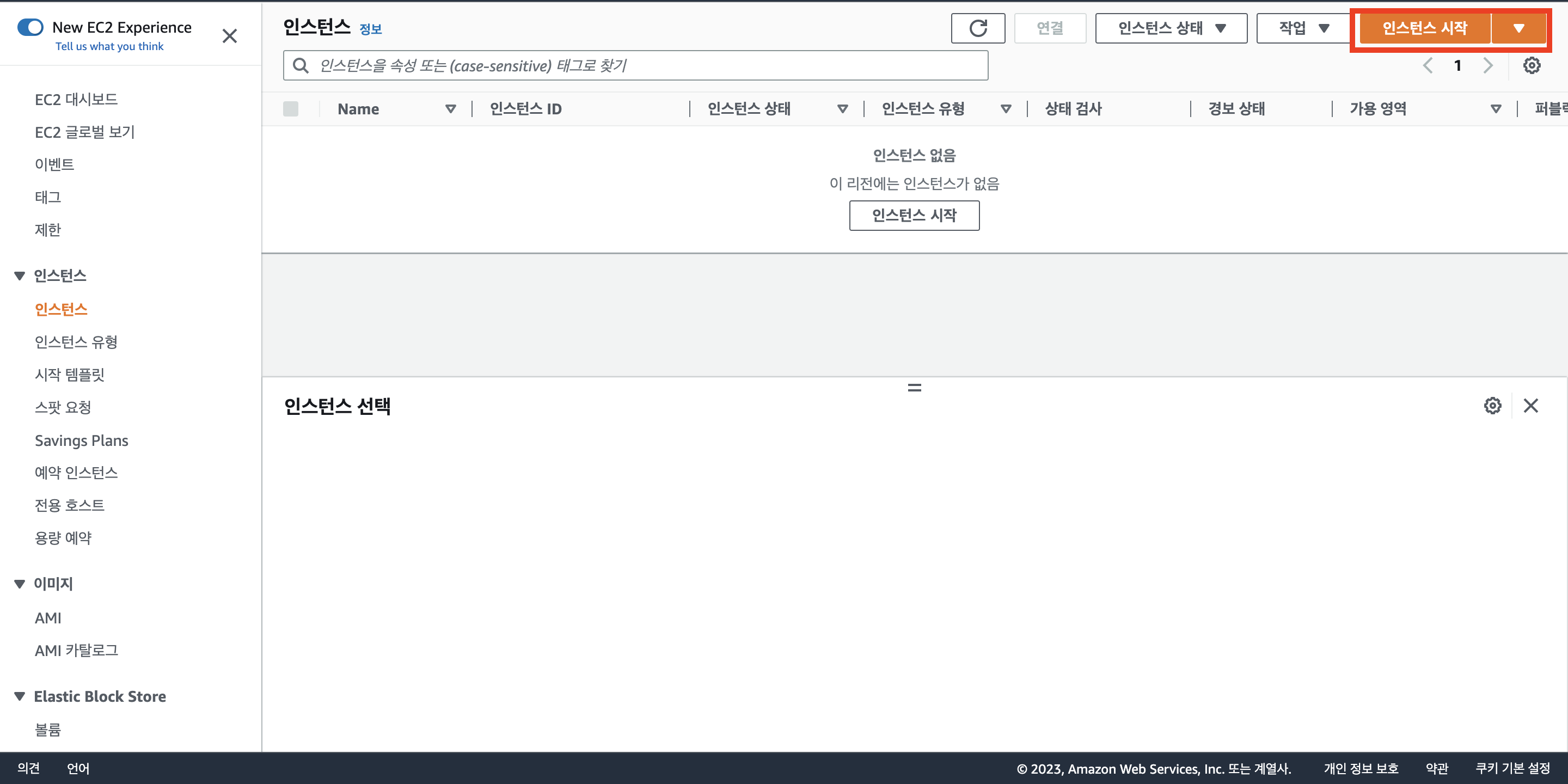Open the 인스턴스 상태 dropdown

point(1171,28)
